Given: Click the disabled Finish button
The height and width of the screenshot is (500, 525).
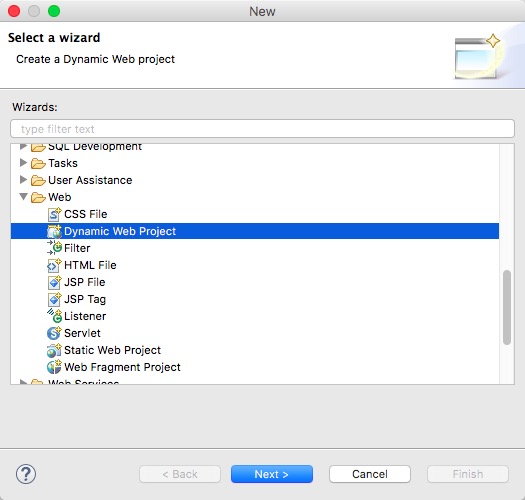Looking at the screenshot, I should [x=468, y=474].
